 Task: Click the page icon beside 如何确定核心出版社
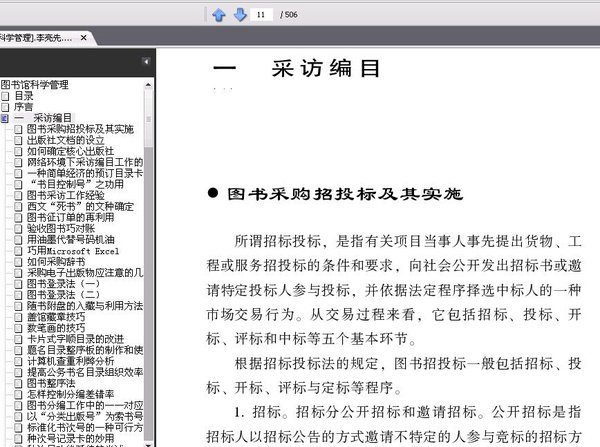18,152
